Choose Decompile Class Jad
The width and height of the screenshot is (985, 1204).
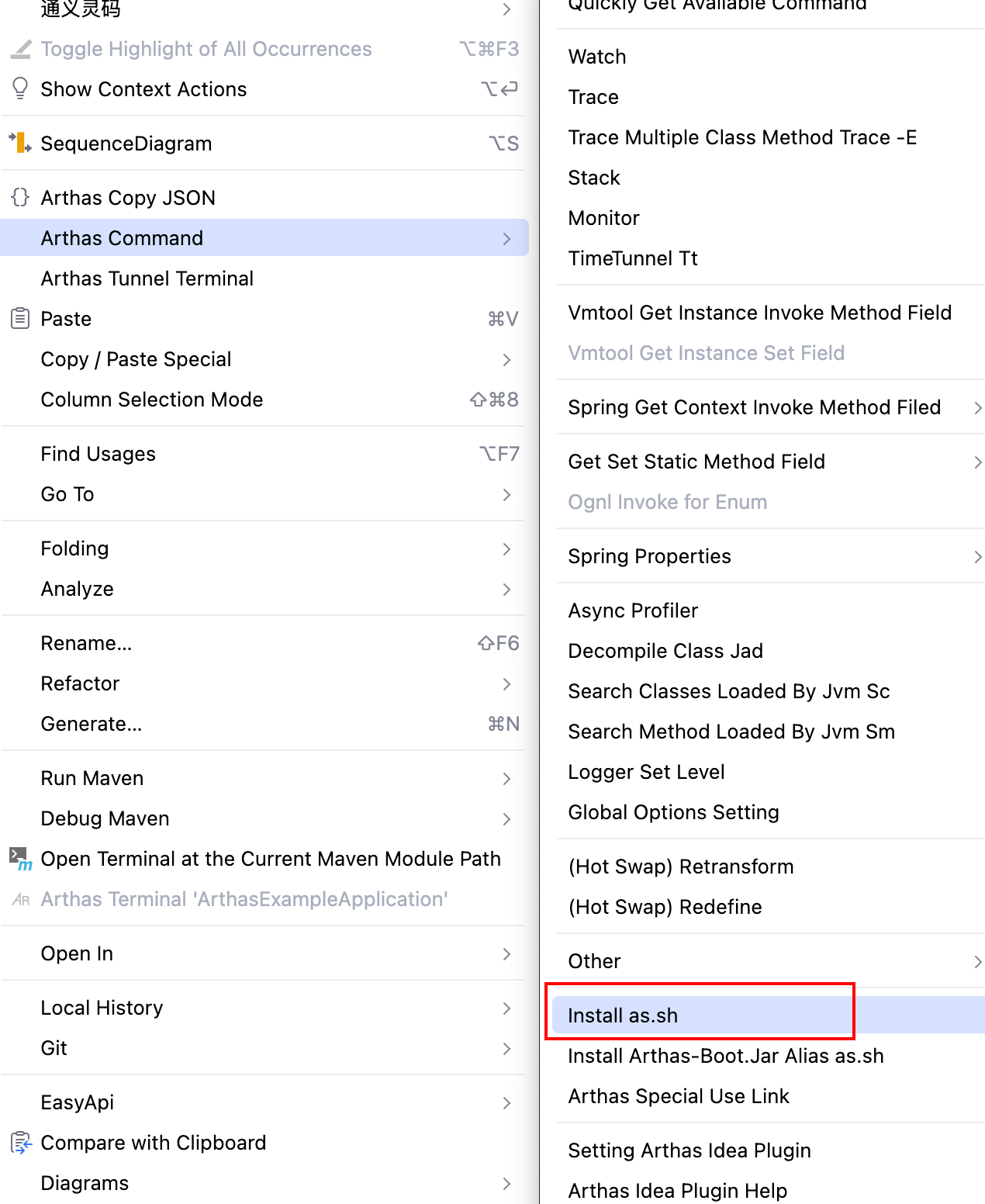coord(665,651)
